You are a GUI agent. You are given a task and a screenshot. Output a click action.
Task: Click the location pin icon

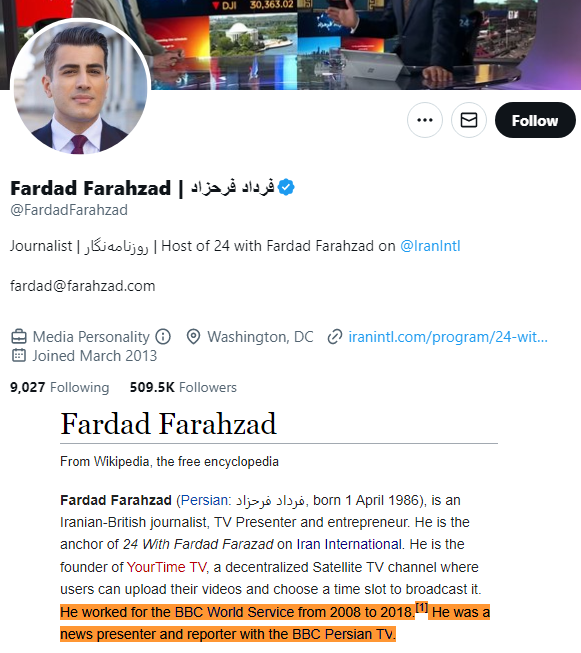pyautogui.click(x=193, y=336)
